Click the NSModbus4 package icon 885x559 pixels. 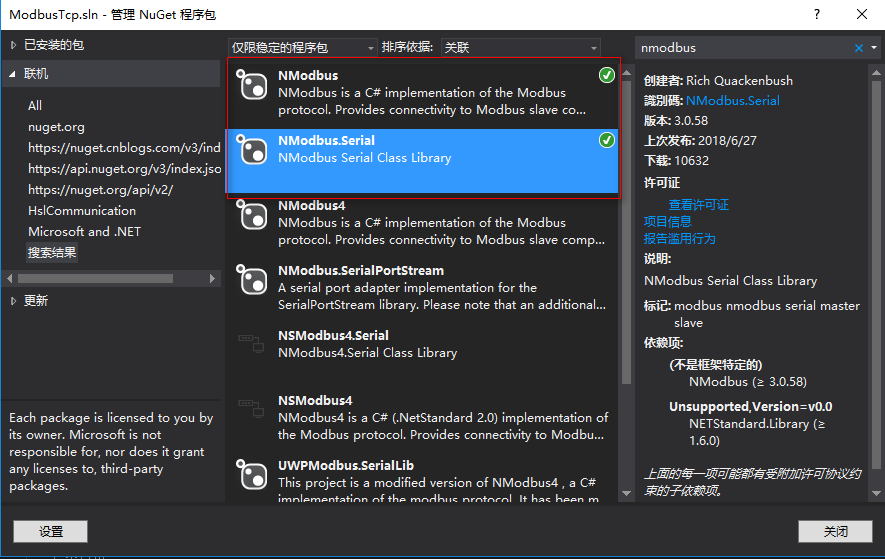pos(252,408)
